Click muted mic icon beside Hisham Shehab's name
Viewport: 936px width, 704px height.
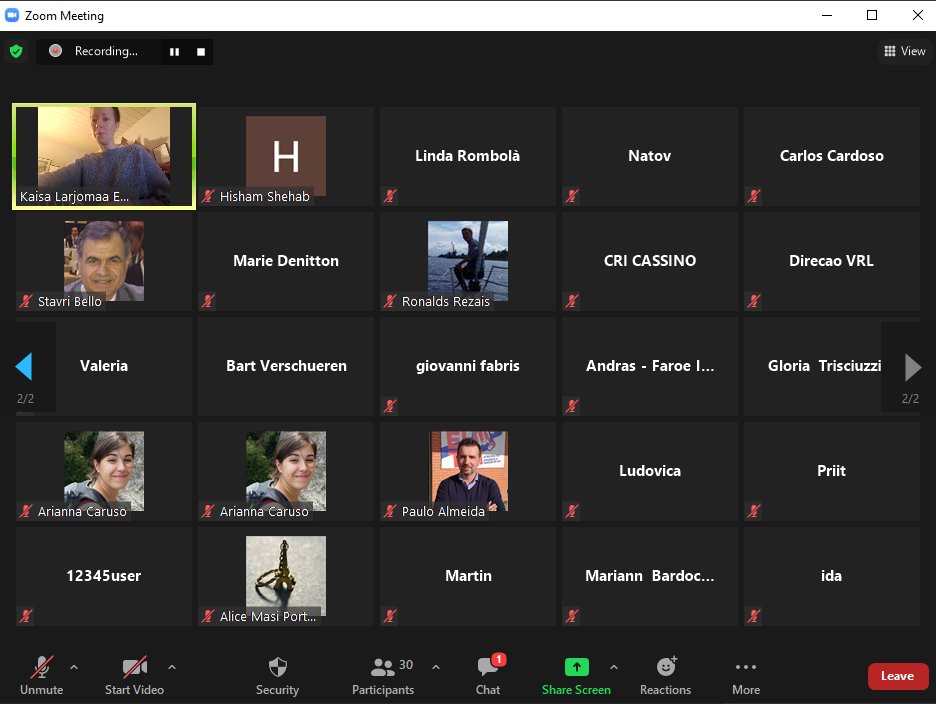pyautogui.click(x=208, y=196)
